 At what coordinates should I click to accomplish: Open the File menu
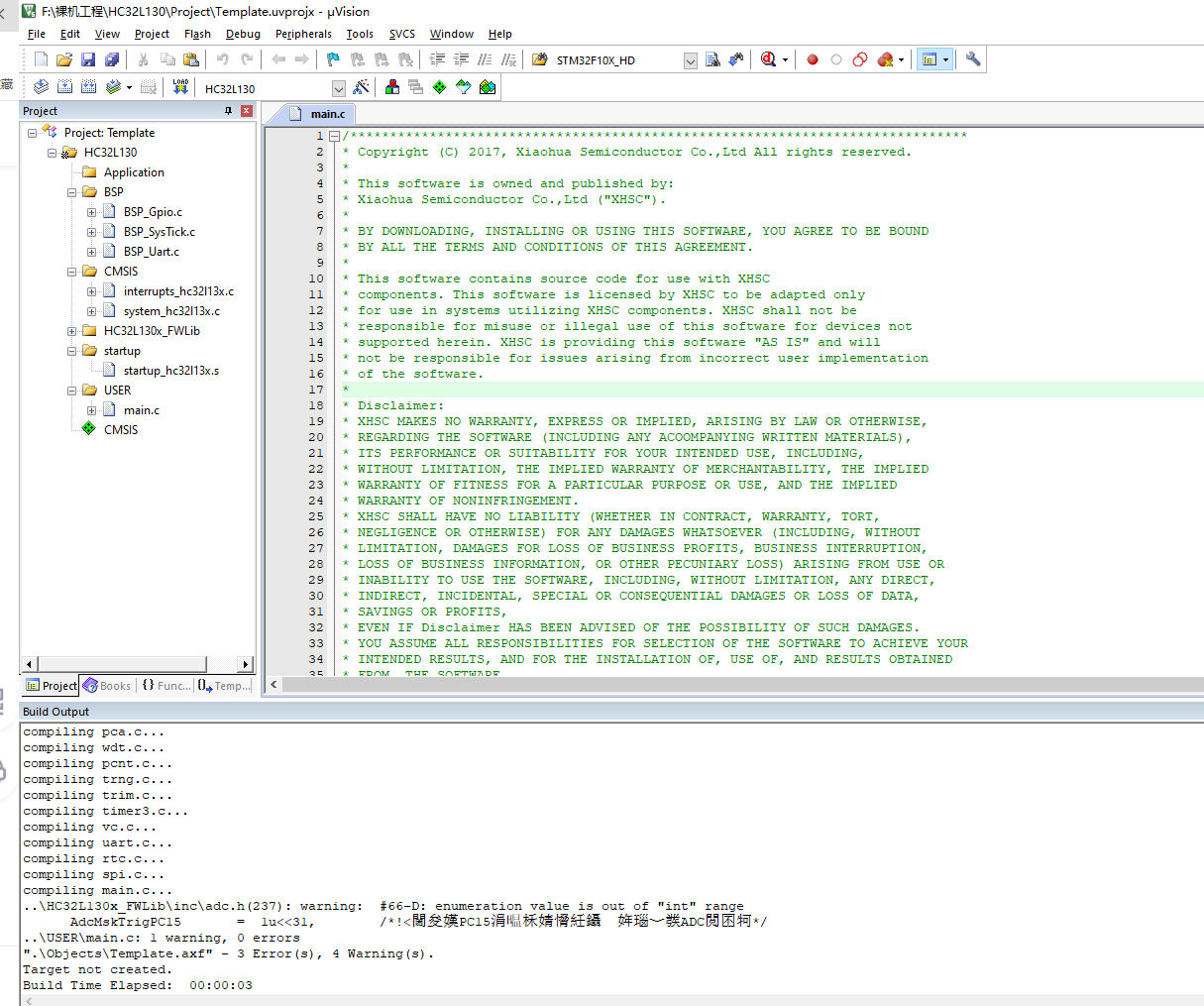37,34
